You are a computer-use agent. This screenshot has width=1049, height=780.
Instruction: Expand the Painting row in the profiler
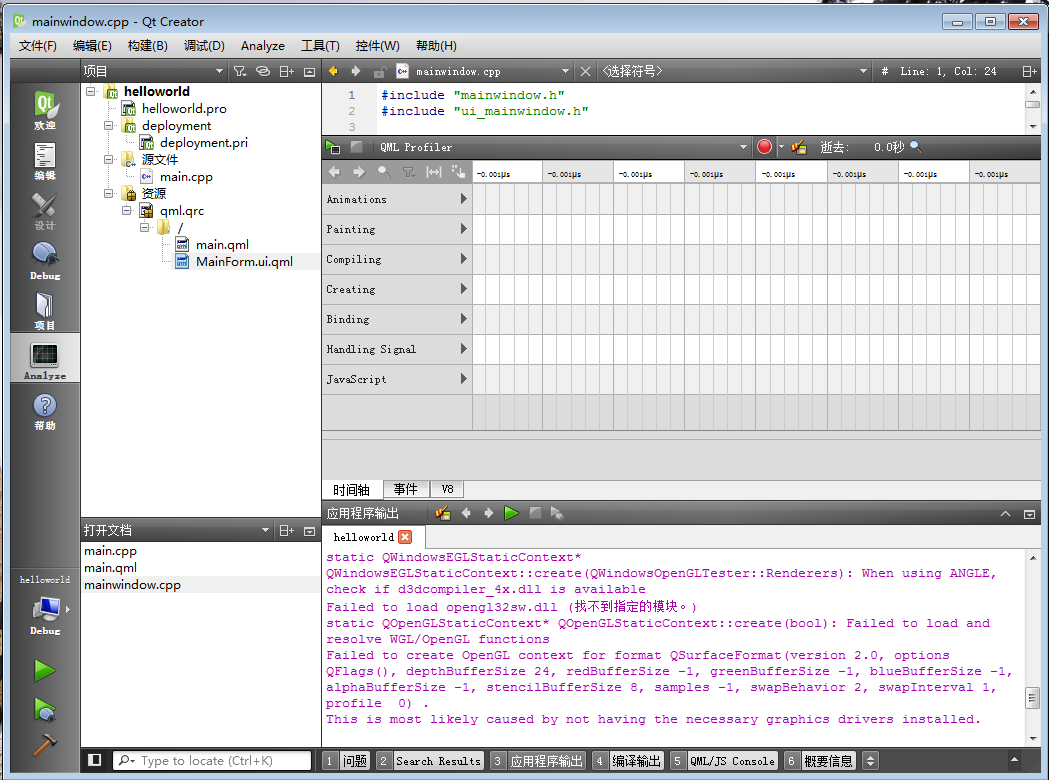click(x=463, y=228)
